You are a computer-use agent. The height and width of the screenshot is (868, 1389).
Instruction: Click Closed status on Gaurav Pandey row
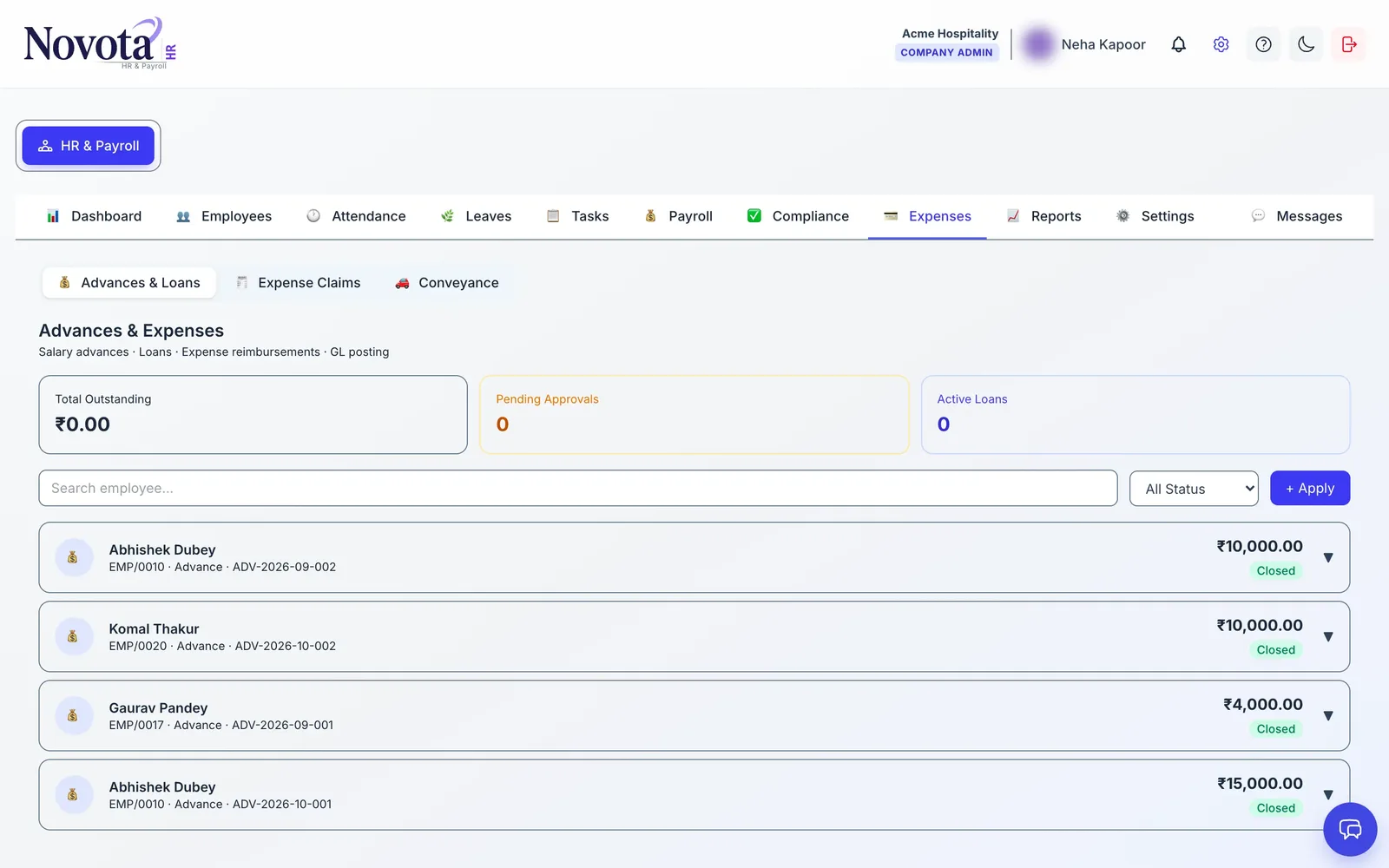(x=1275, y=729)
